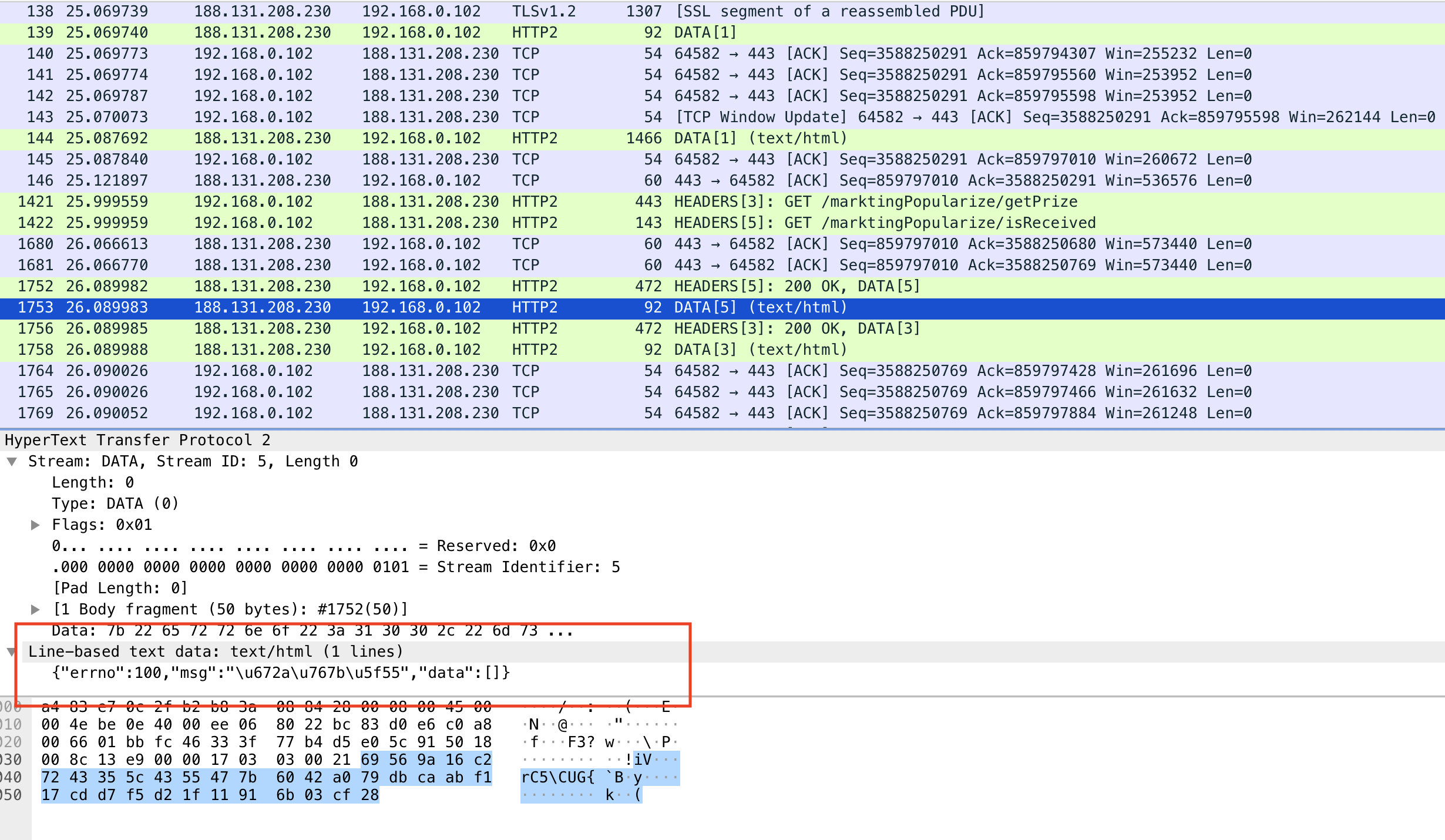Select the errno JSON response line
The height and width of the screenshot is (840, 1445).
click(281, 673)
